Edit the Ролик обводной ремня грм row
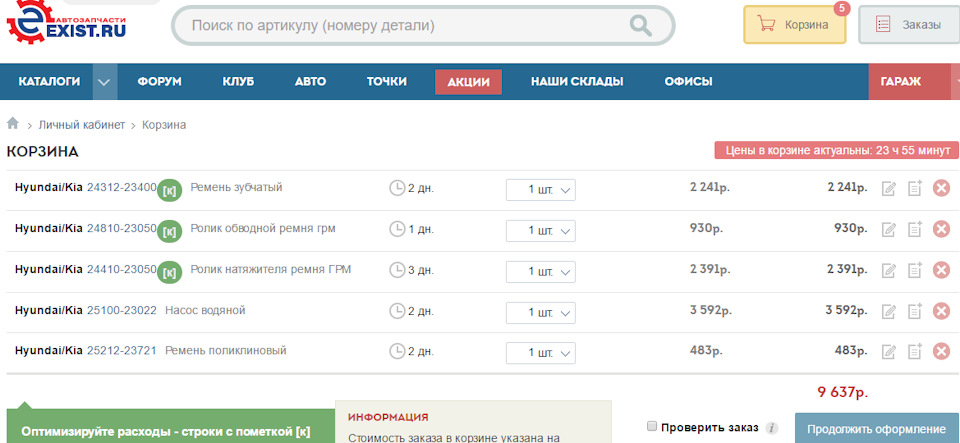The image size is (960, 443). click(x=888, y=229)
